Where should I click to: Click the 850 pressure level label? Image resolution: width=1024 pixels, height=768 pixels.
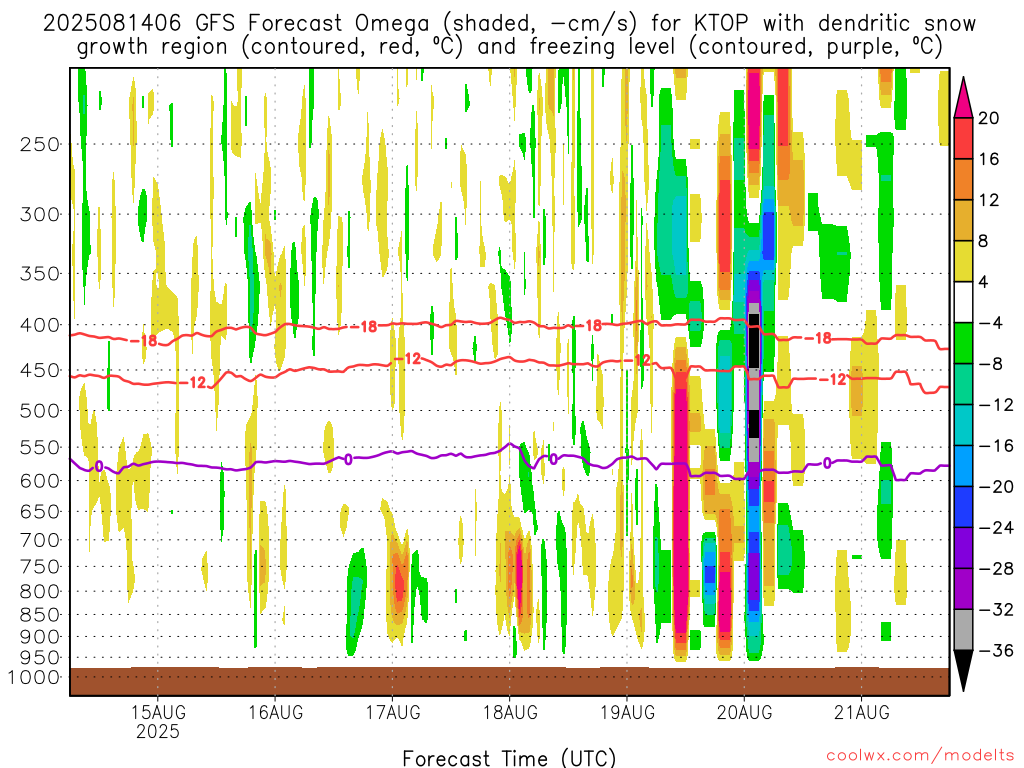point(40,615)
